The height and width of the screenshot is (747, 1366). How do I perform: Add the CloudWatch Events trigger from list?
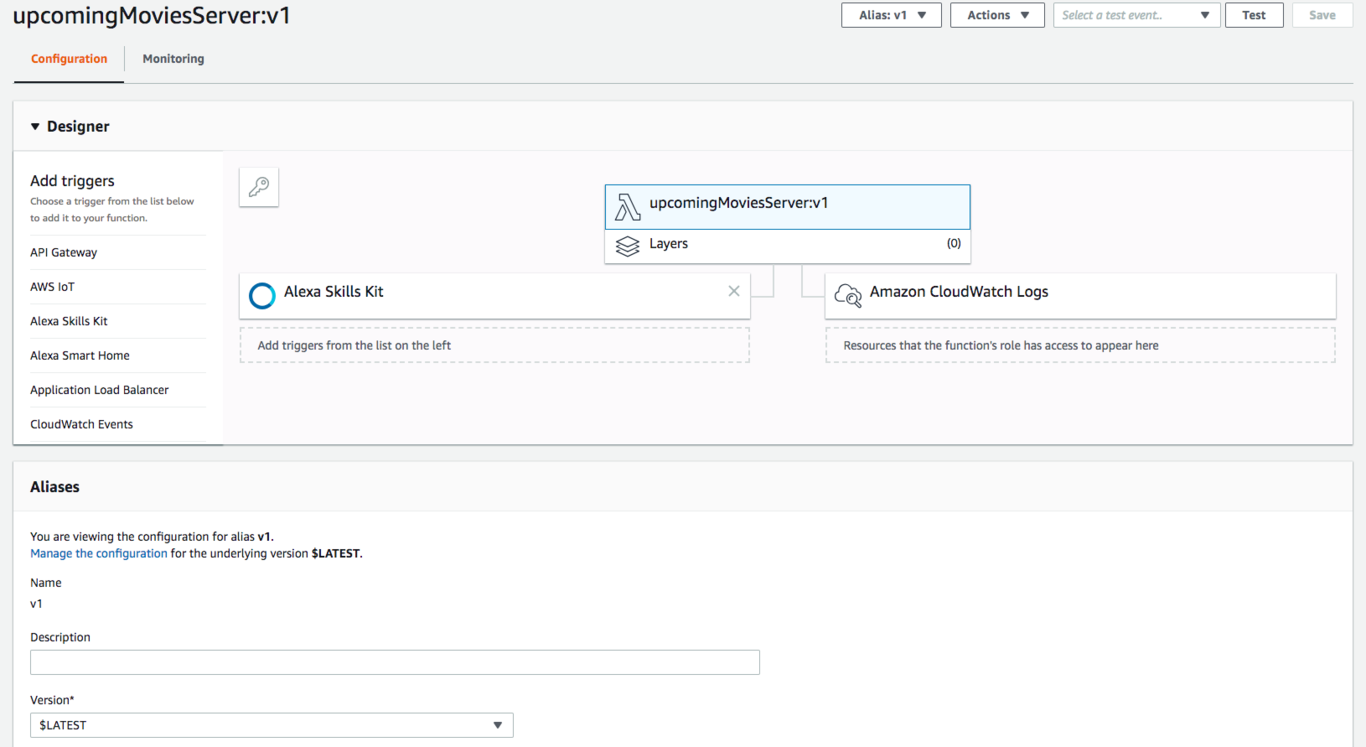pyautogui.click(x=82, y=424)
